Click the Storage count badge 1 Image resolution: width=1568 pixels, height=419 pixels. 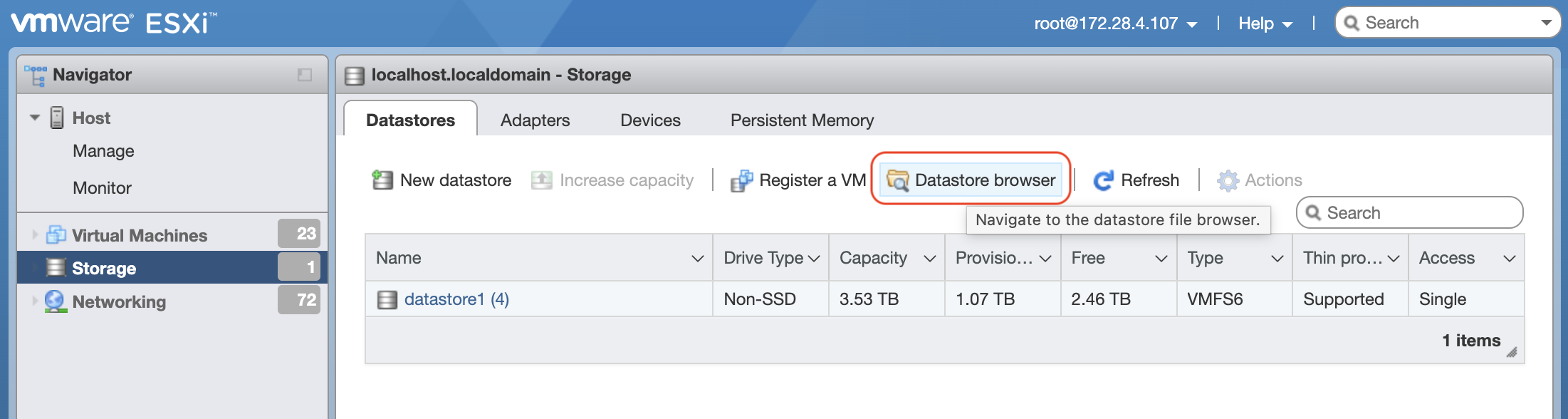pos(299,267)
